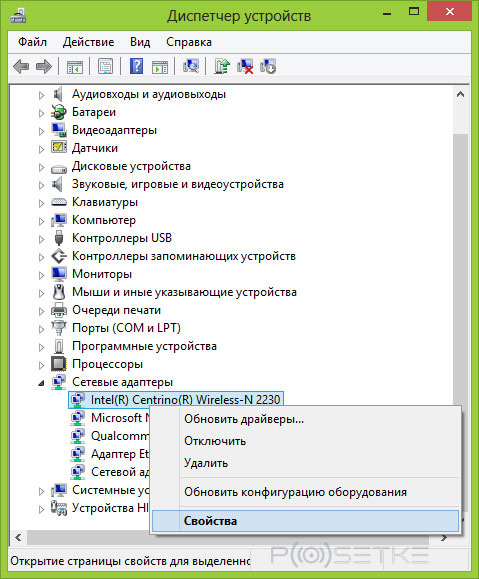The image size is (479, 579).
Task: Click Show/Hide console tree toolbar icon
Action: (x=75, y=66)
